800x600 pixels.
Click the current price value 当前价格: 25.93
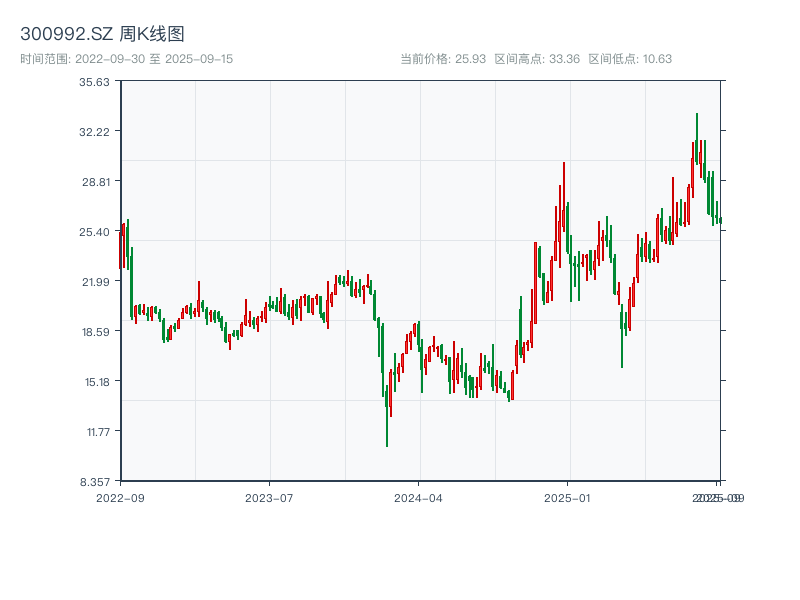pos(443,59)
